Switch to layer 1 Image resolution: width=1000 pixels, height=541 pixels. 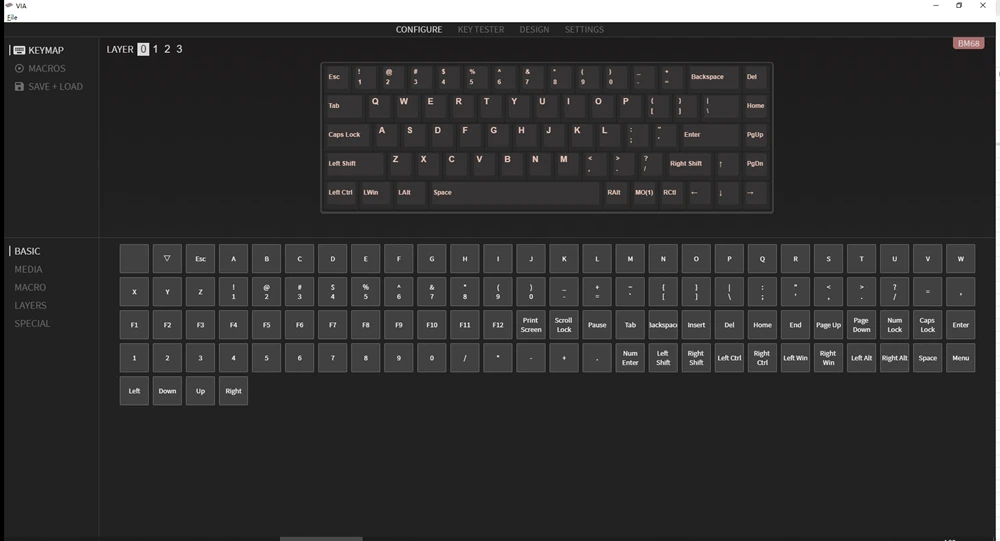(x=155, y=49)
